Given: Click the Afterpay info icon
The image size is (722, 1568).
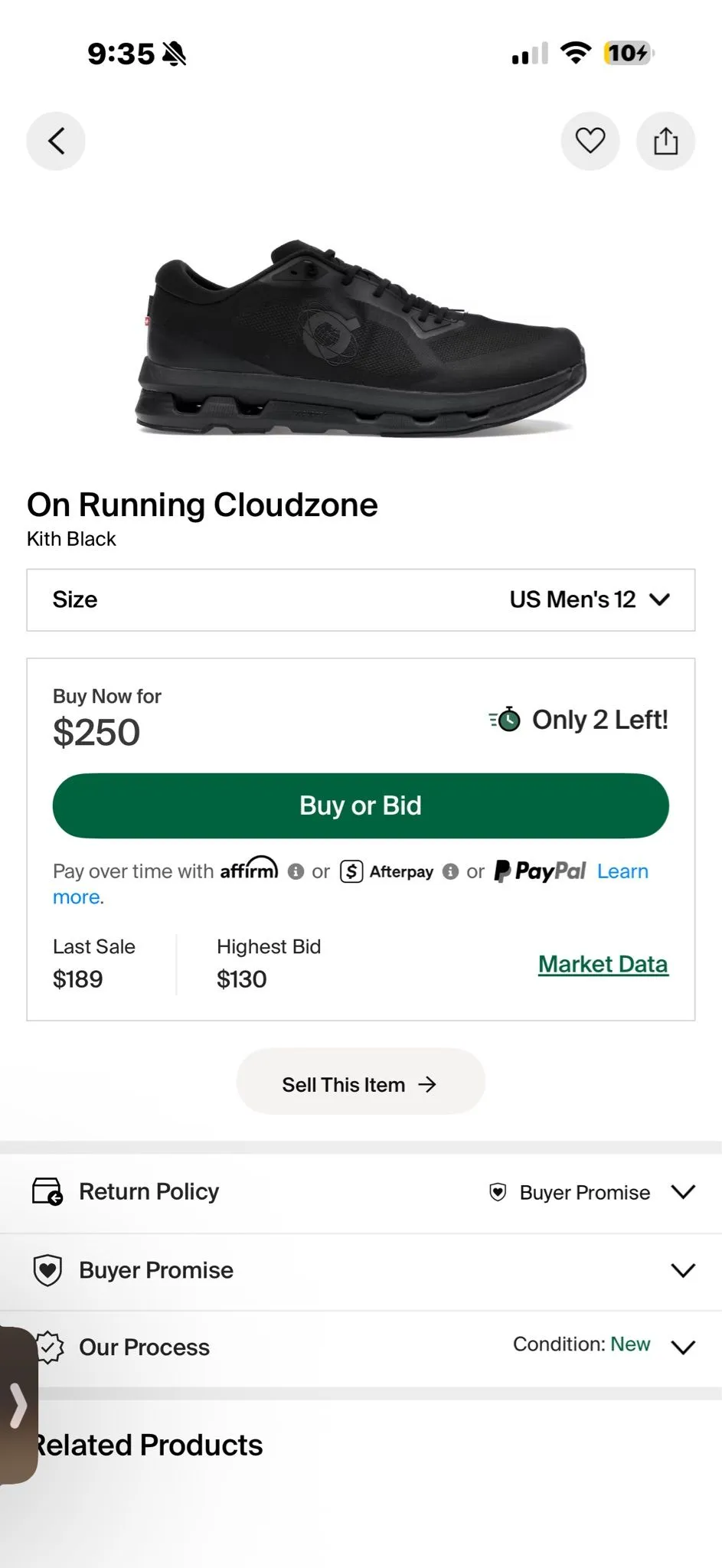Looking at the screenshot, I should [x=451, y=871].
